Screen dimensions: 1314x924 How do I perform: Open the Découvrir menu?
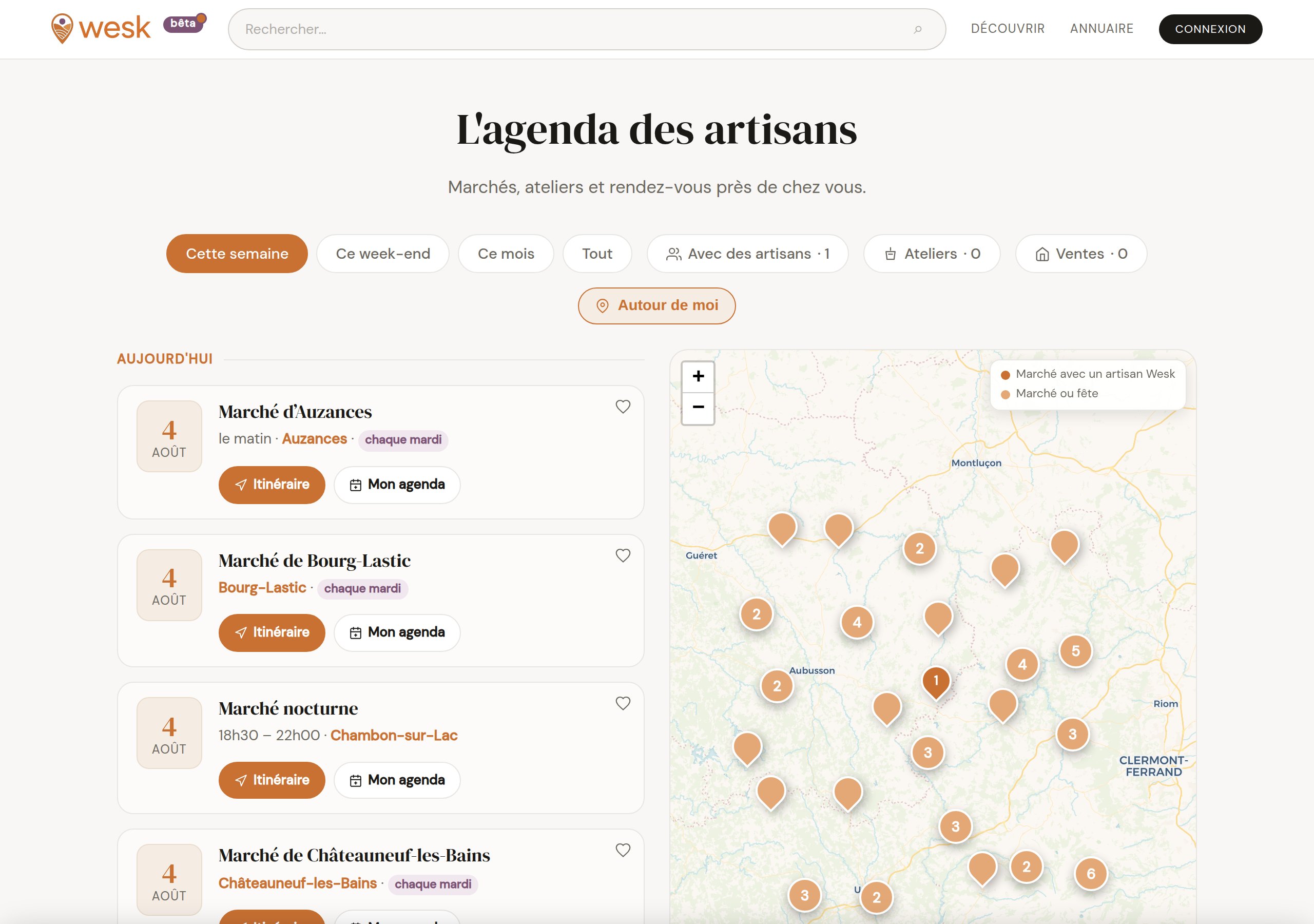tap(1007, 29)
